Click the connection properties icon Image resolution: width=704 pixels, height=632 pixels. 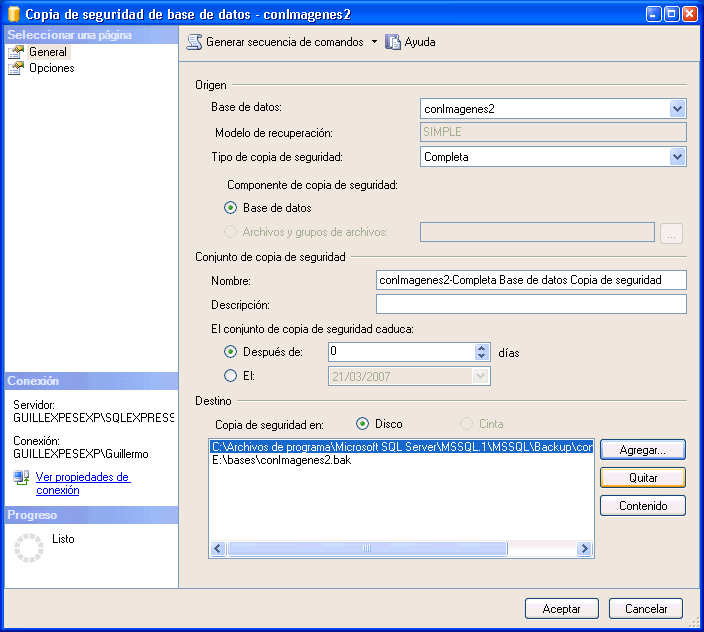click(21, 478)
